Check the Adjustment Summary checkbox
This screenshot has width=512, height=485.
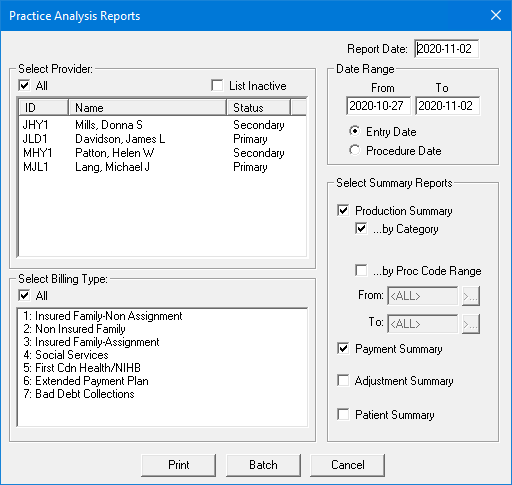tap(343, 380)
